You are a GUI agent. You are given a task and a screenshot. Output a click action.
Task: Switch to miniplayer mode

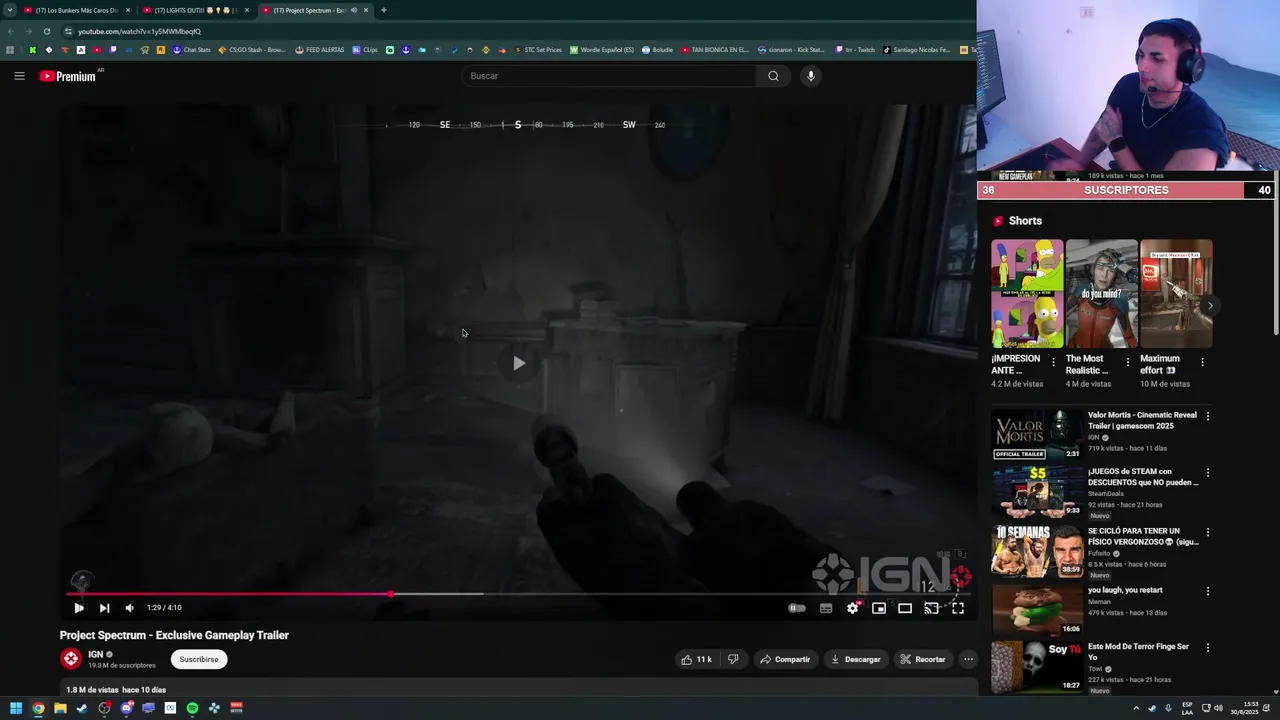pos(879,608)
